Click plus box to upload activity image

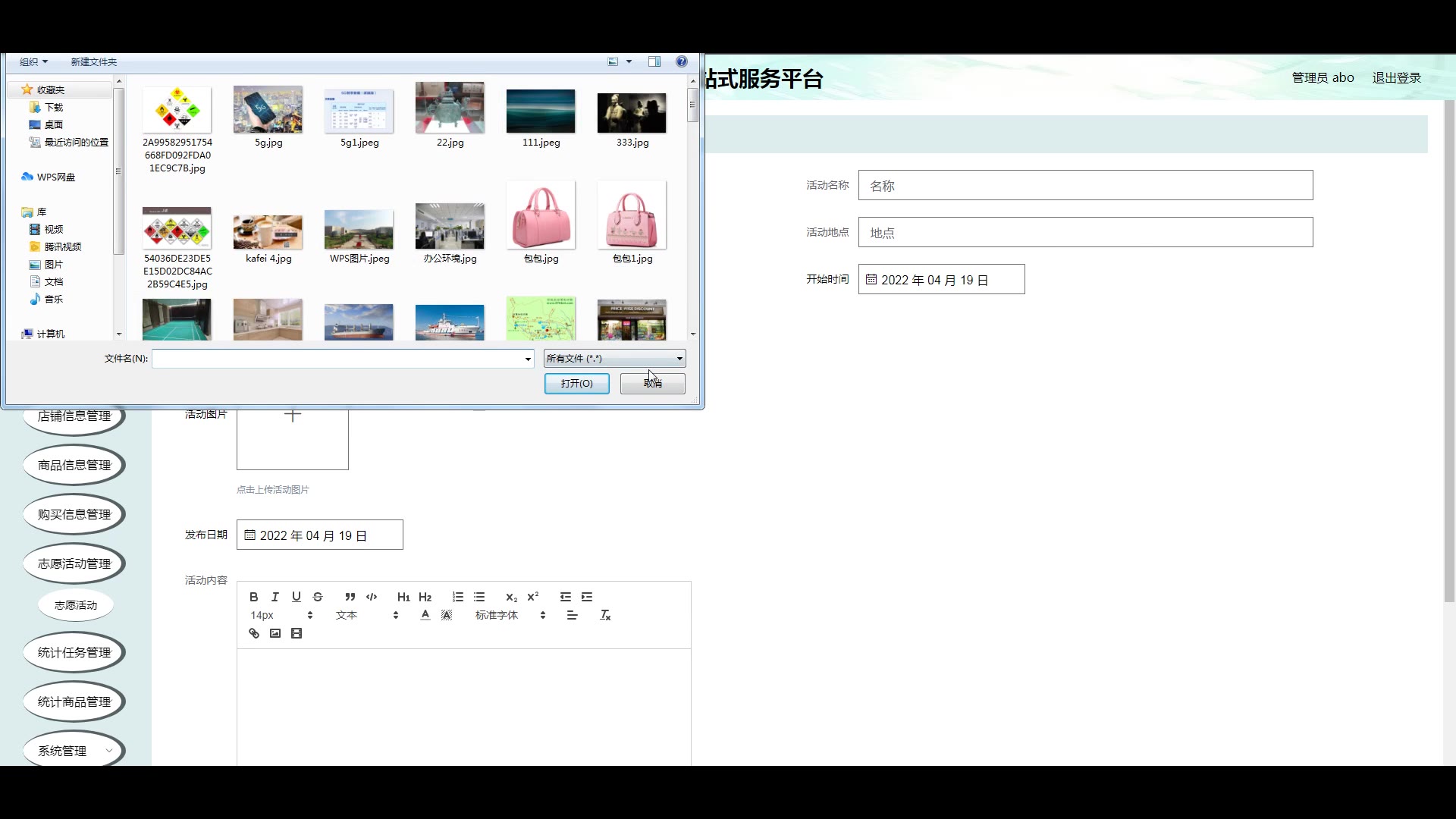click(293, 439)
